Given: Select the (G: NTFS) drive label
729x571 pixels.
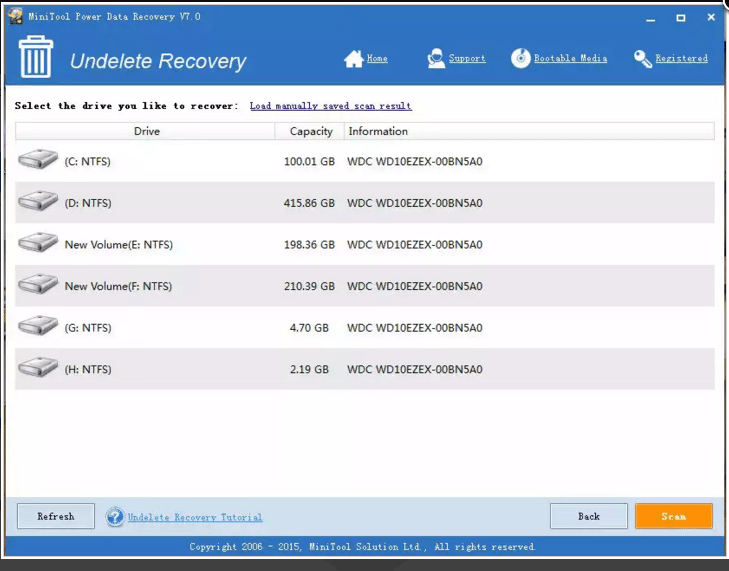Looking at the screenshot, I should (x=88, y=328).
